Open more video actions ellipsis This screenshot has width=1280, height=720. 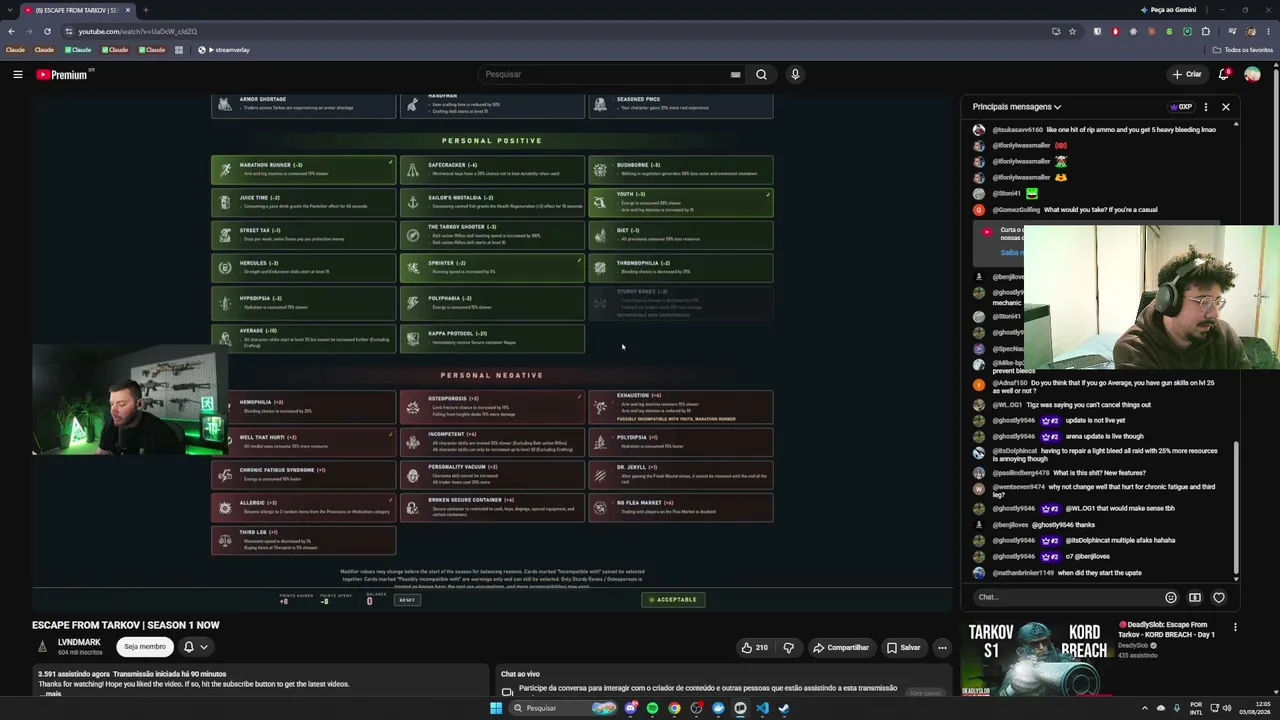pyautogui.click(x=942, y=647)
